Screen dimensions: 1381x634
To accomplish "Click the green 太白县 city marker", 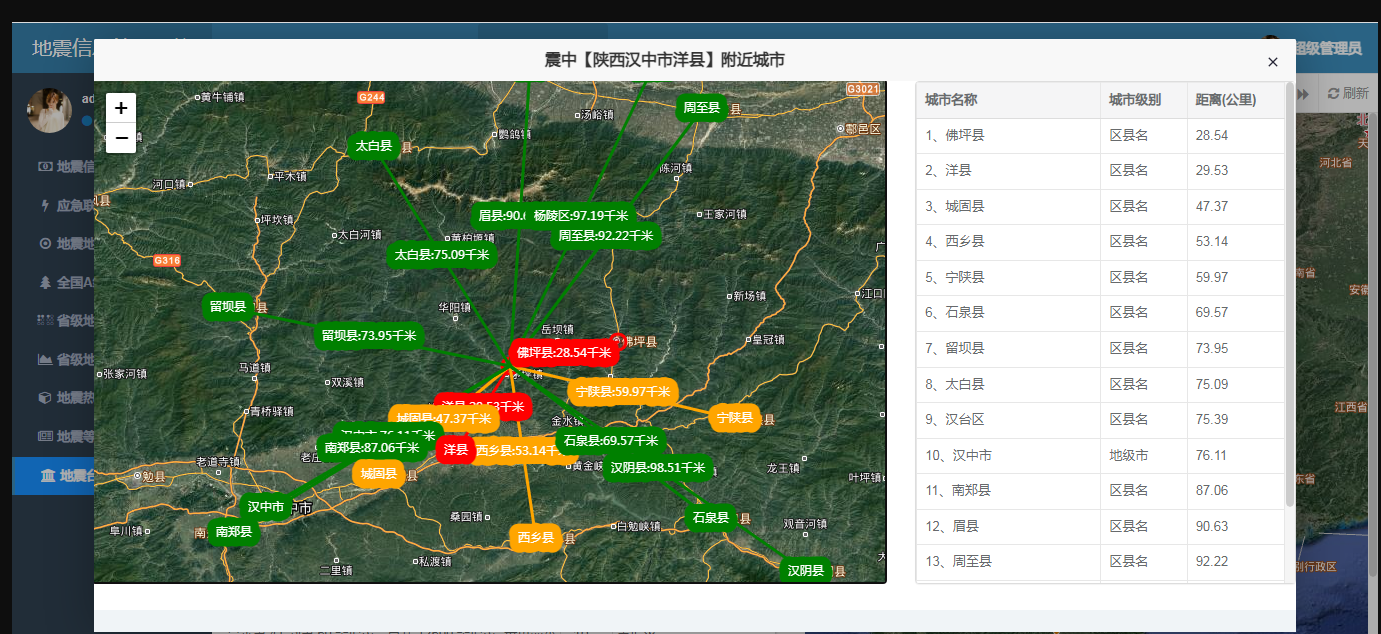I will (x=374, y=146).
